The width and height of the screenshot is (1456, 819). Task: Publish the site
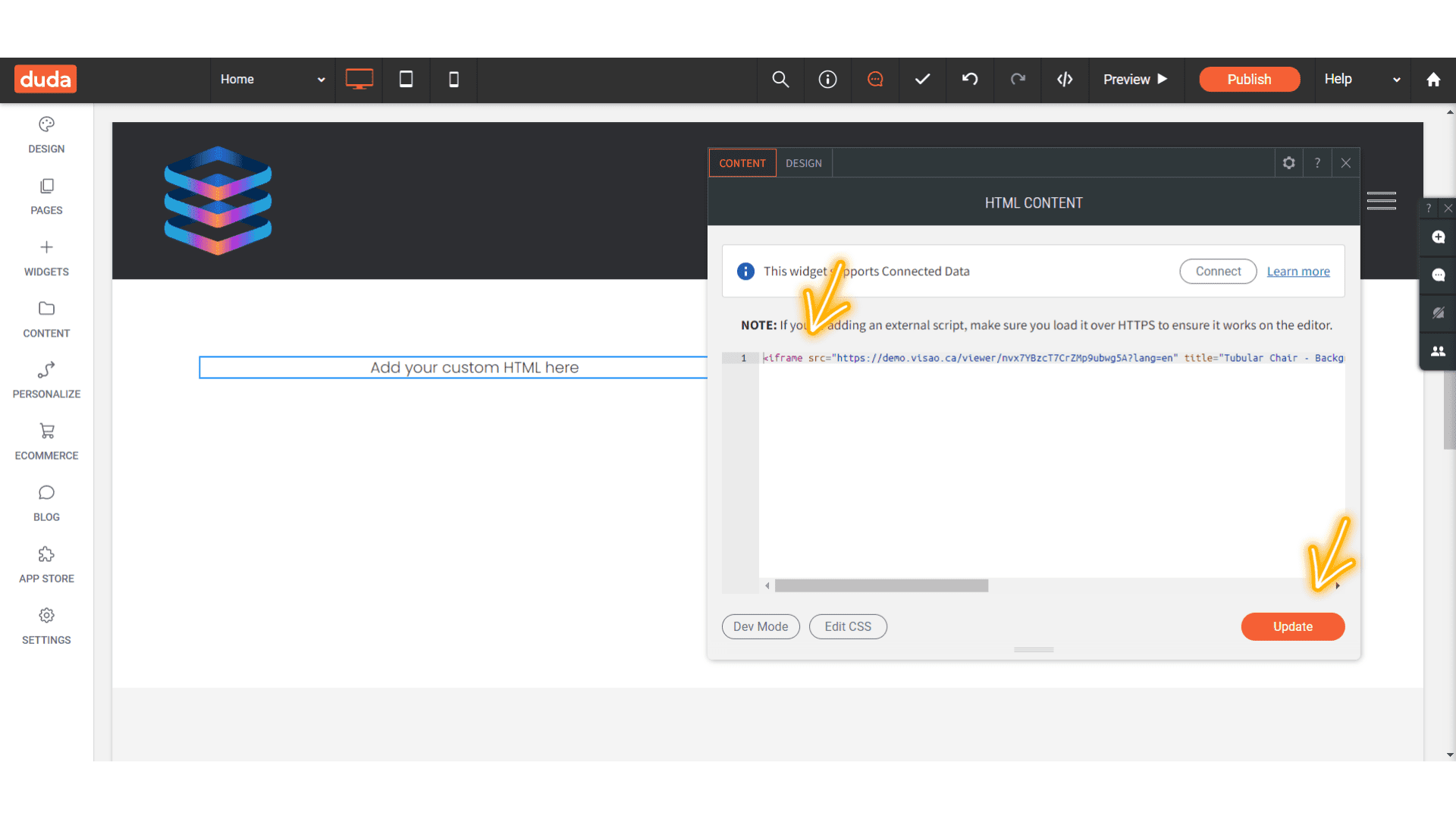(x=1249, y=79)
